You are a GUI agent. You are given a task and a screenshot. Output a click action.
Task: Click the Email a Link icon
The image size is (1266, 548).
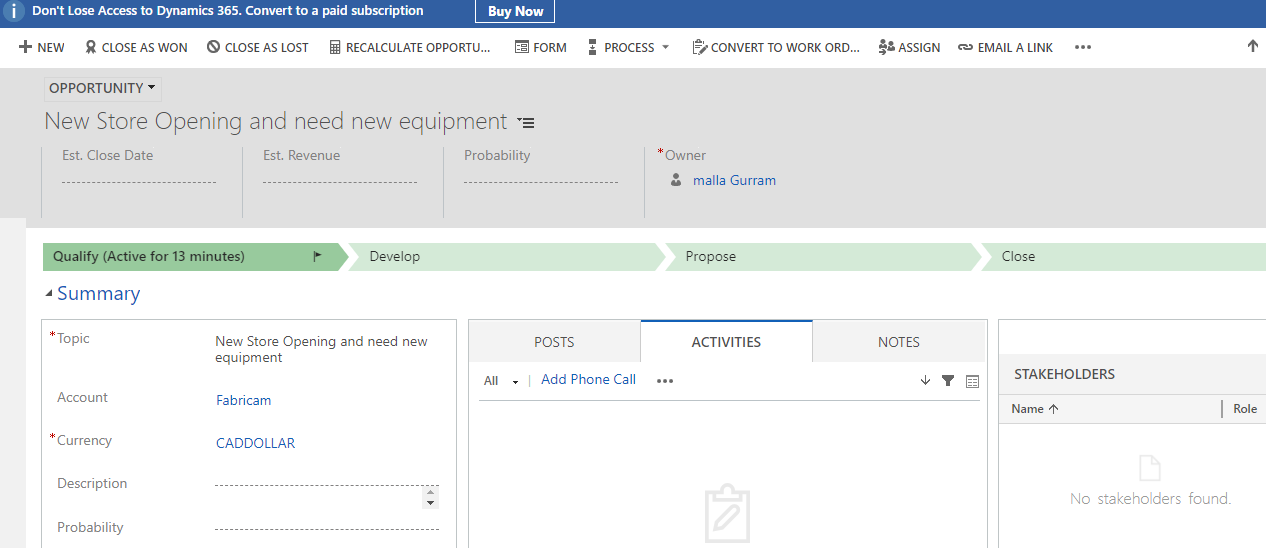point(965,47)
